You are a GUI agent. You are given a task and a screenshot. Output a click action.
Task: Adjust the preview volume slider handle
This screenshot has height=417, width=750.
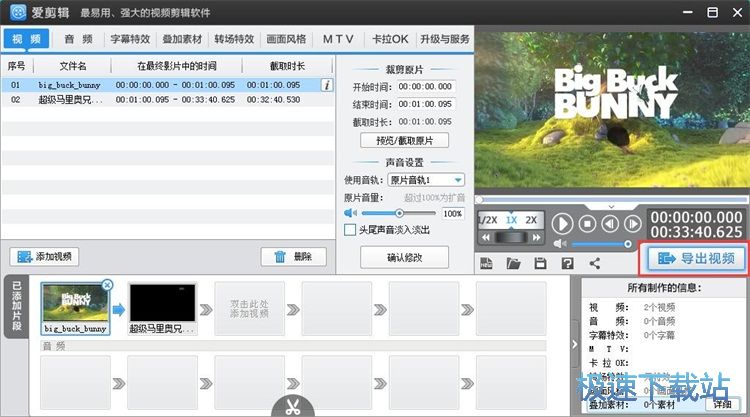click(x=628, y=244)
